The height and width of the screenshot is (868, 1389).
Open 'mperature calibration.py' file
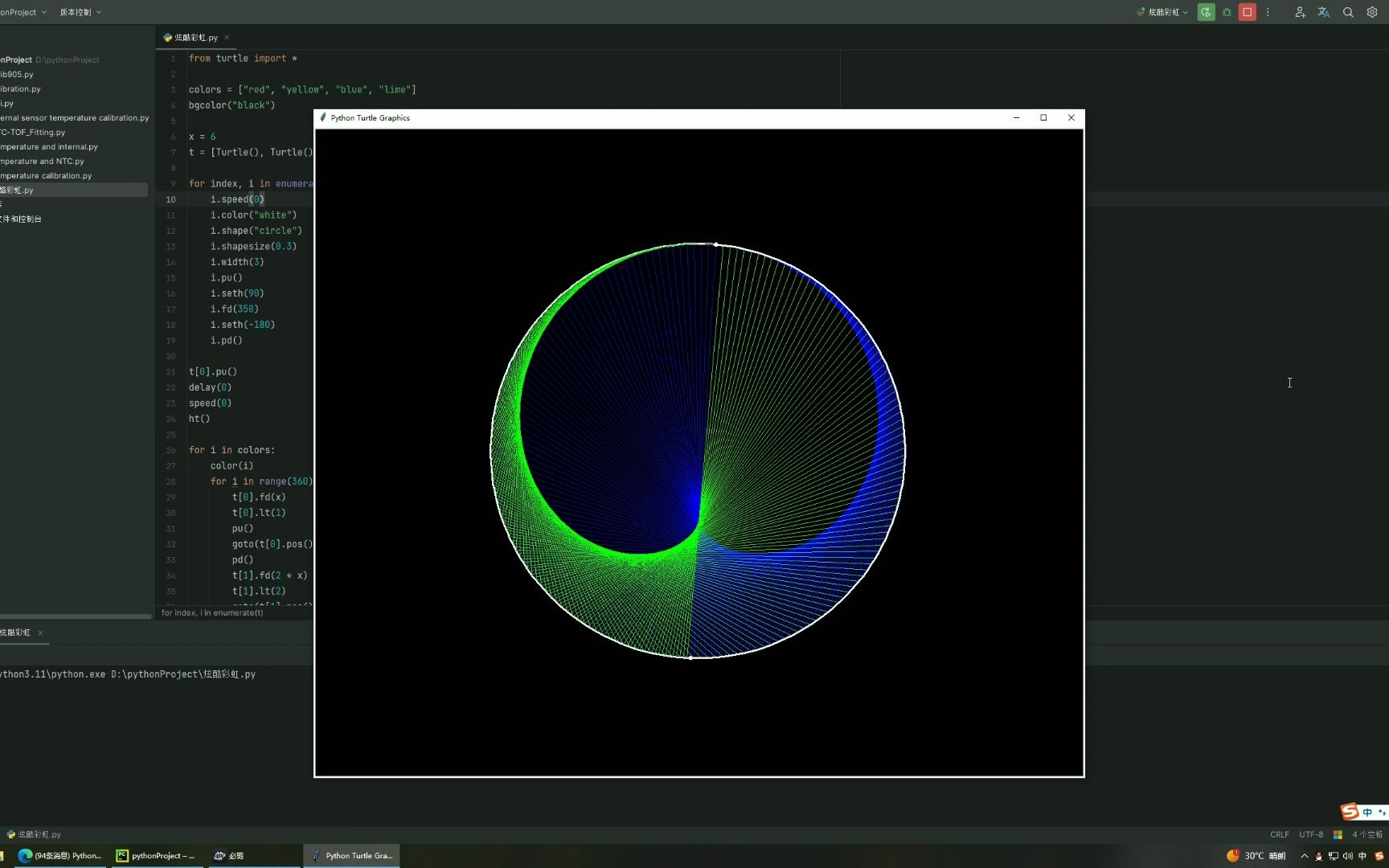pyautogui.click(x=46, y=175)
